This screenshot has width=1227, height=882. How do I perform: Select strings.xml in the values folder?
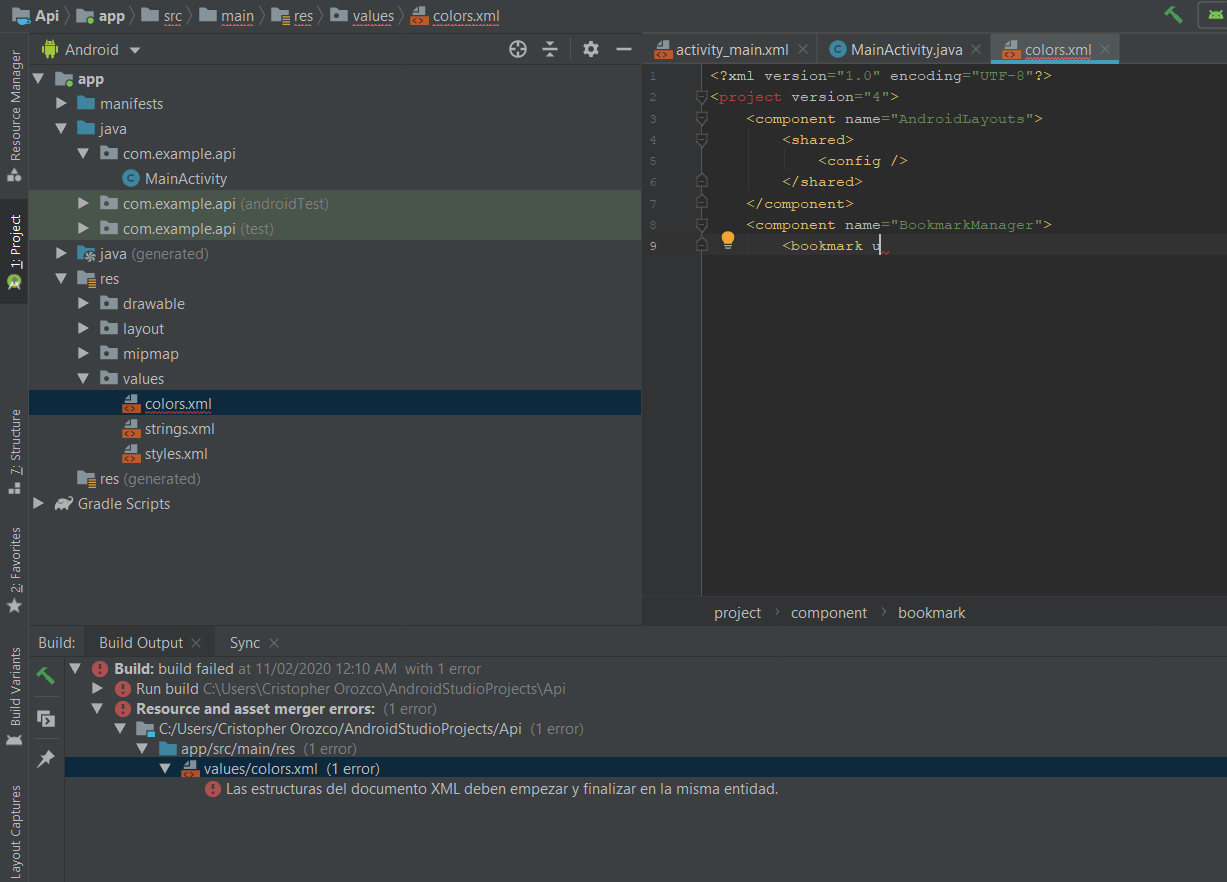click(181, 428)
